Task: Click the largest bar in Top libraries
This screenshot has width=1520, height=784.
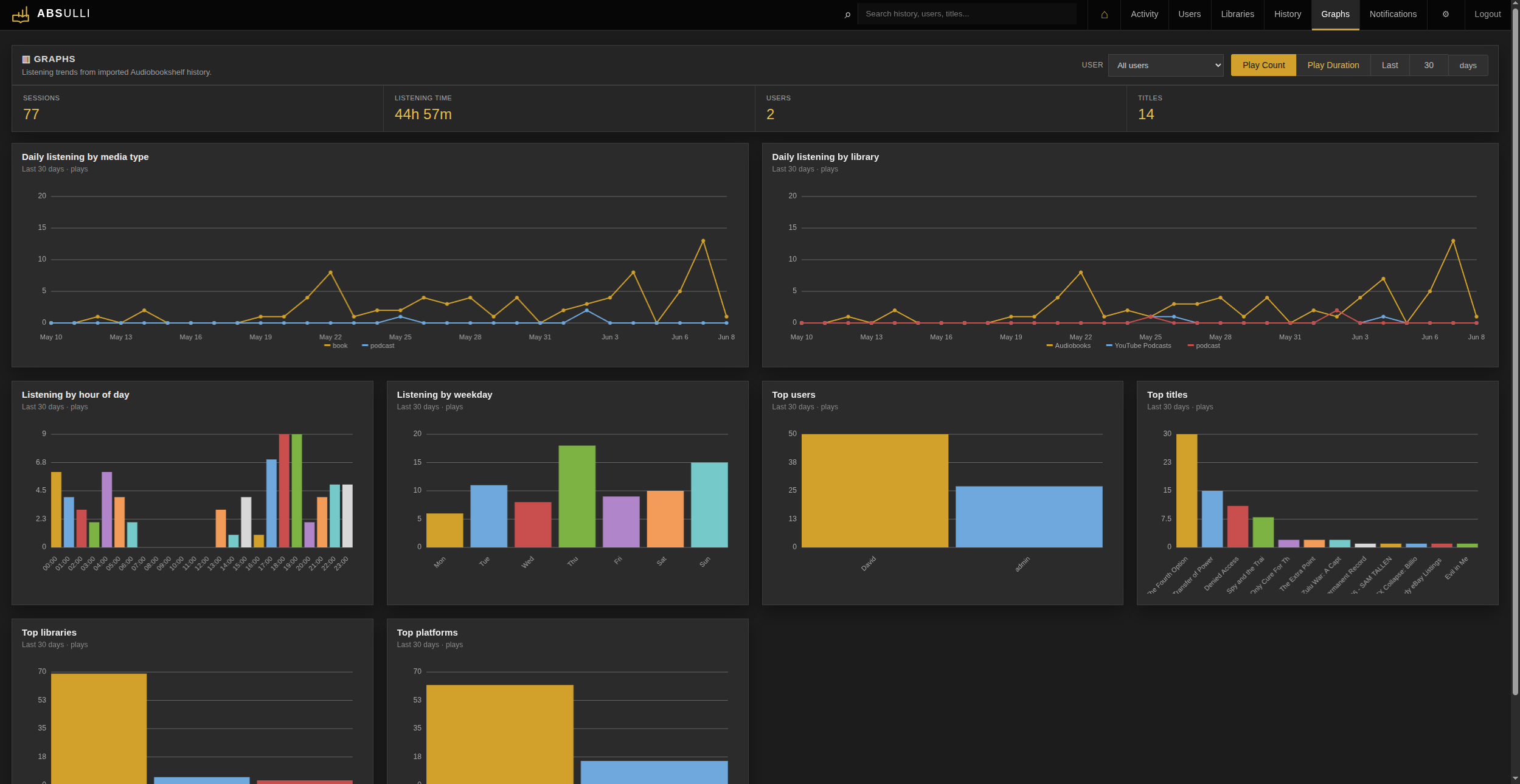Action: click(x=99, y=728)
